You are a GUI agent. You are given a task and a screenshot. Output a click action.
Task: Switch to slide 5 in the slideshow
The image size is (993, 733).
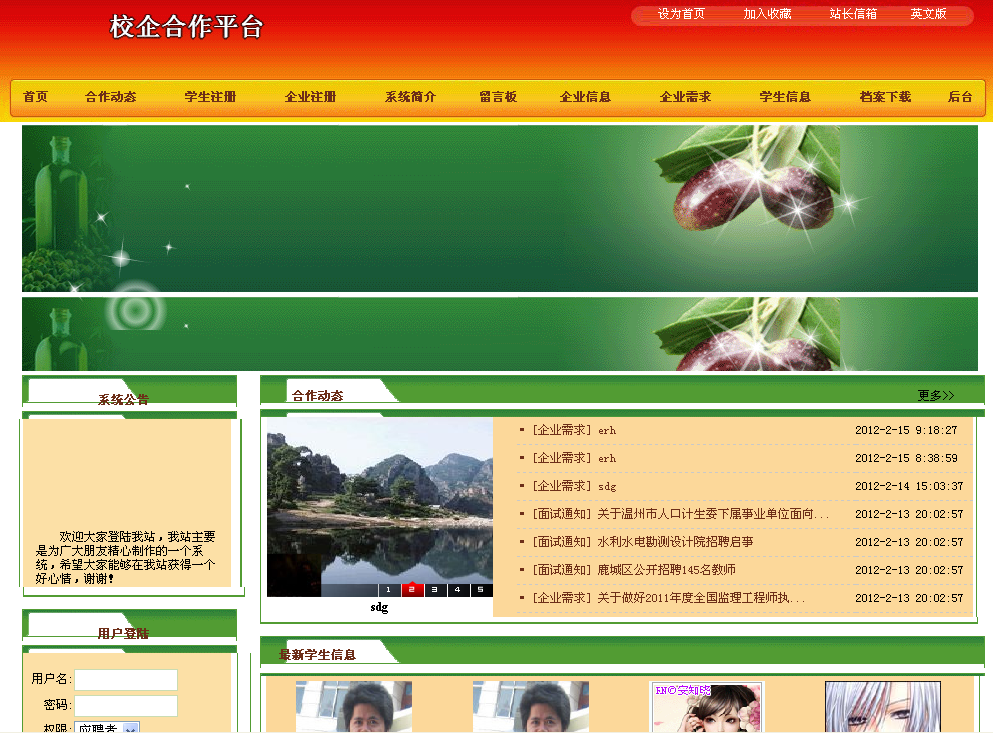481,590
